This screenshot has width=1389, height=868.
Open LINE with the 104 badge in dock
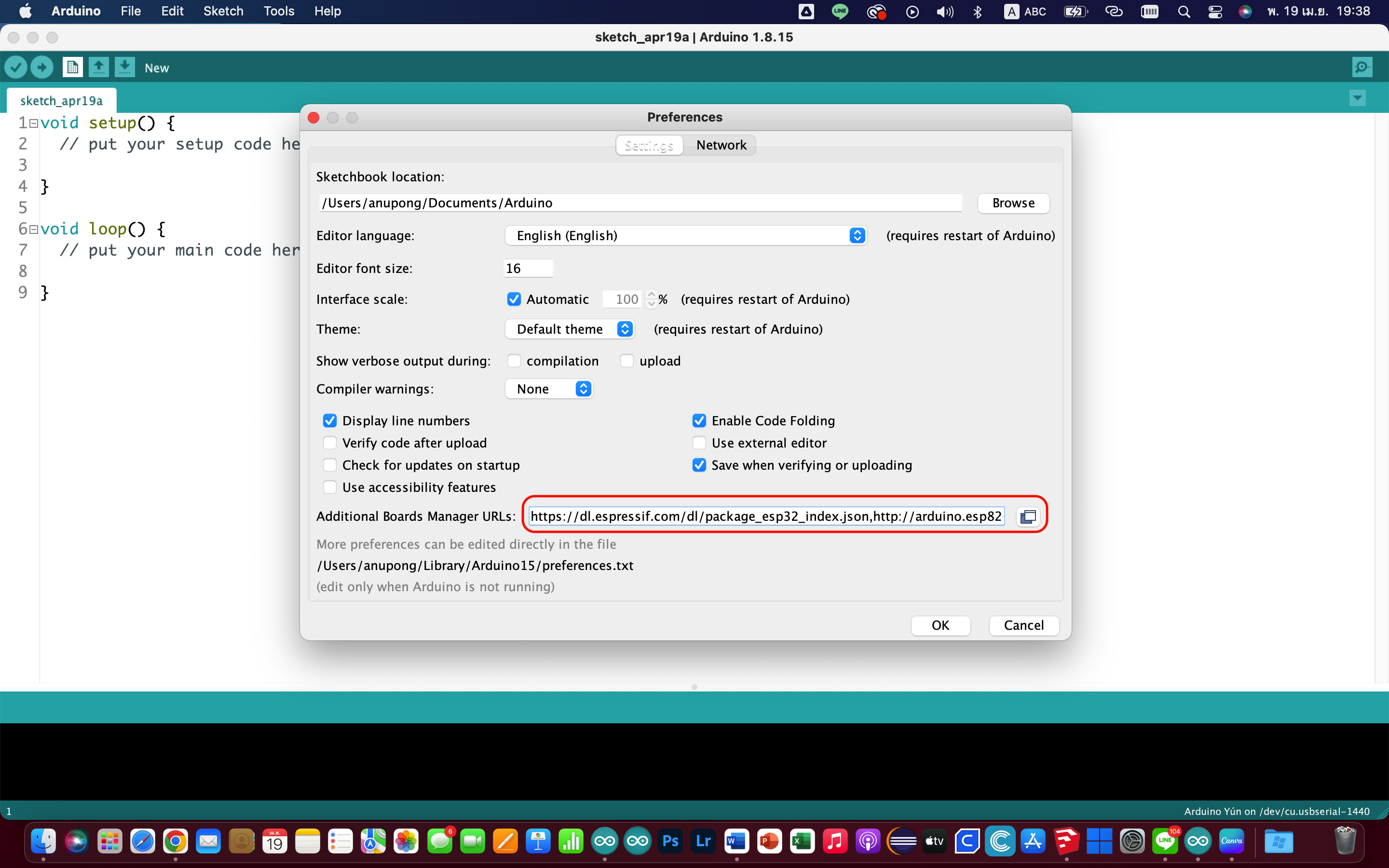point(1165,841)
